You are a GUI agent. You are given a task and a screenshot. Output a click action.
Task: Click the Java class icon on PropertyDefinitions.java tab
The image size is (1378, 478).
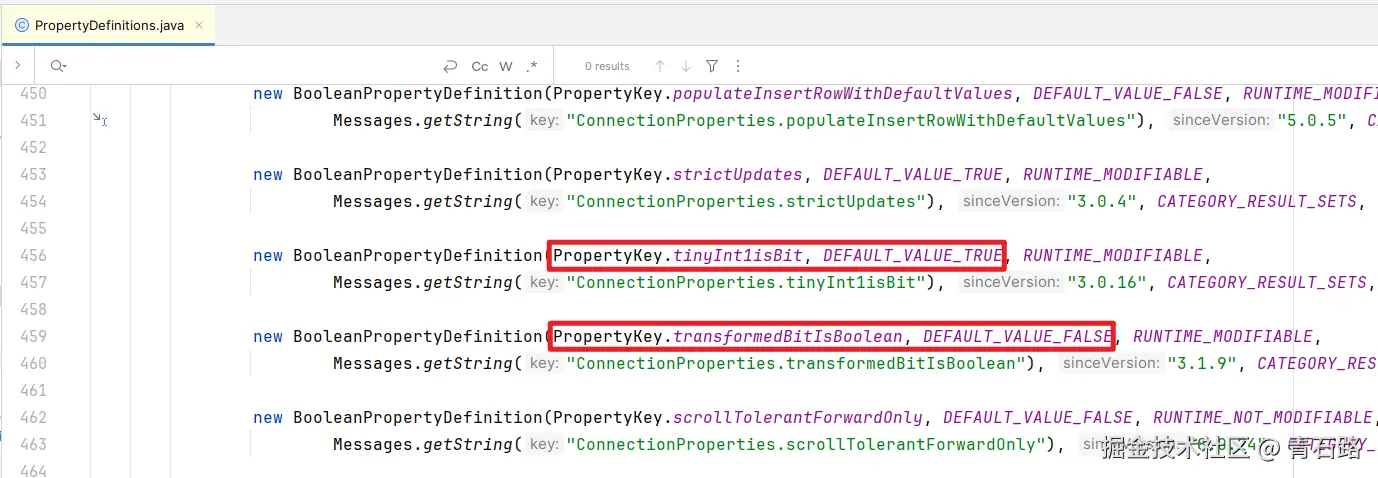(x=22, y=25)
